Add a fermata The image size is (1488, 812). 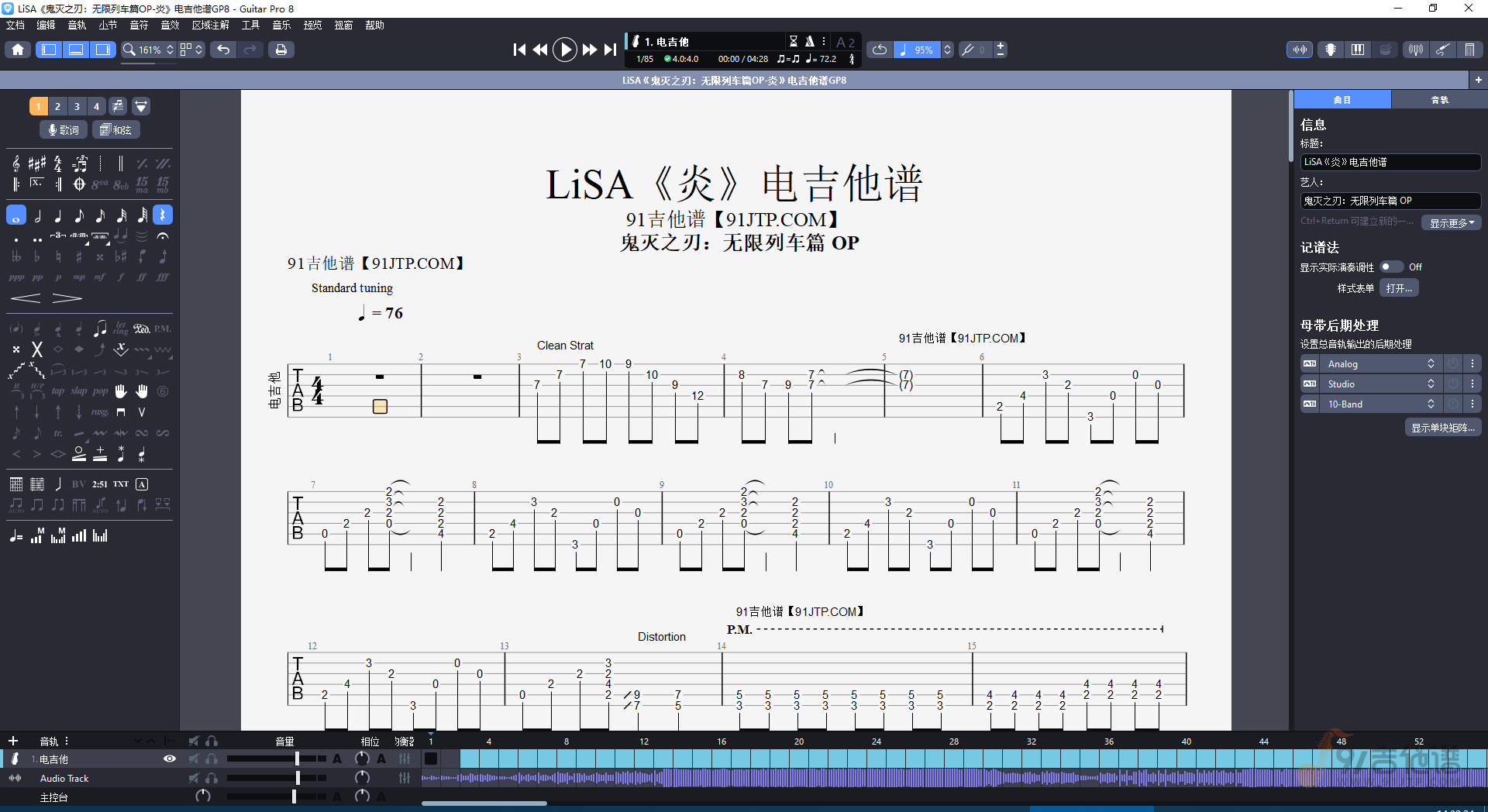(163, 236)
